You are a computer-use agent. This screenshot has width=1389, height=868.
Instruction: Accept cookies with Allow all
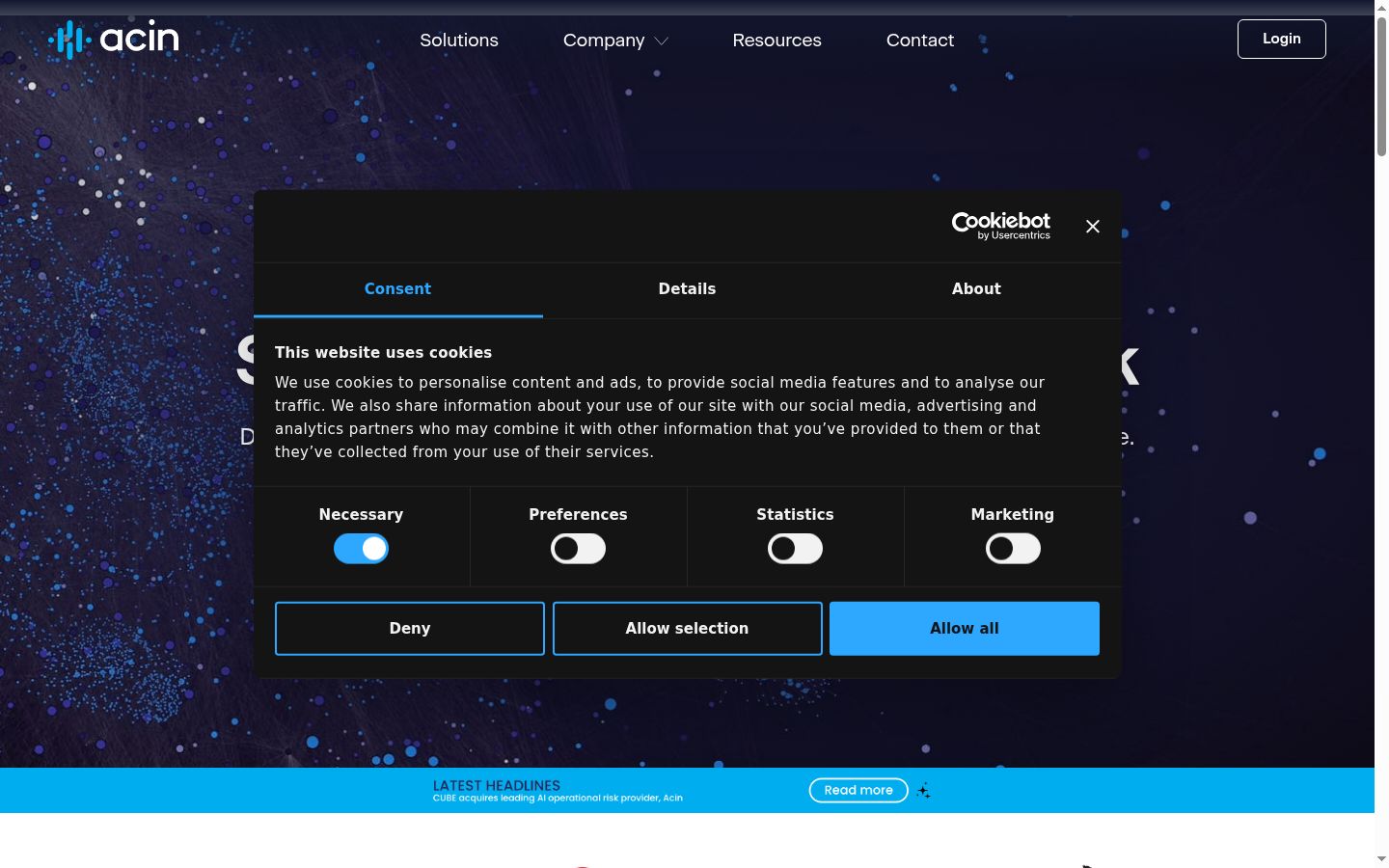coord(965,628)
